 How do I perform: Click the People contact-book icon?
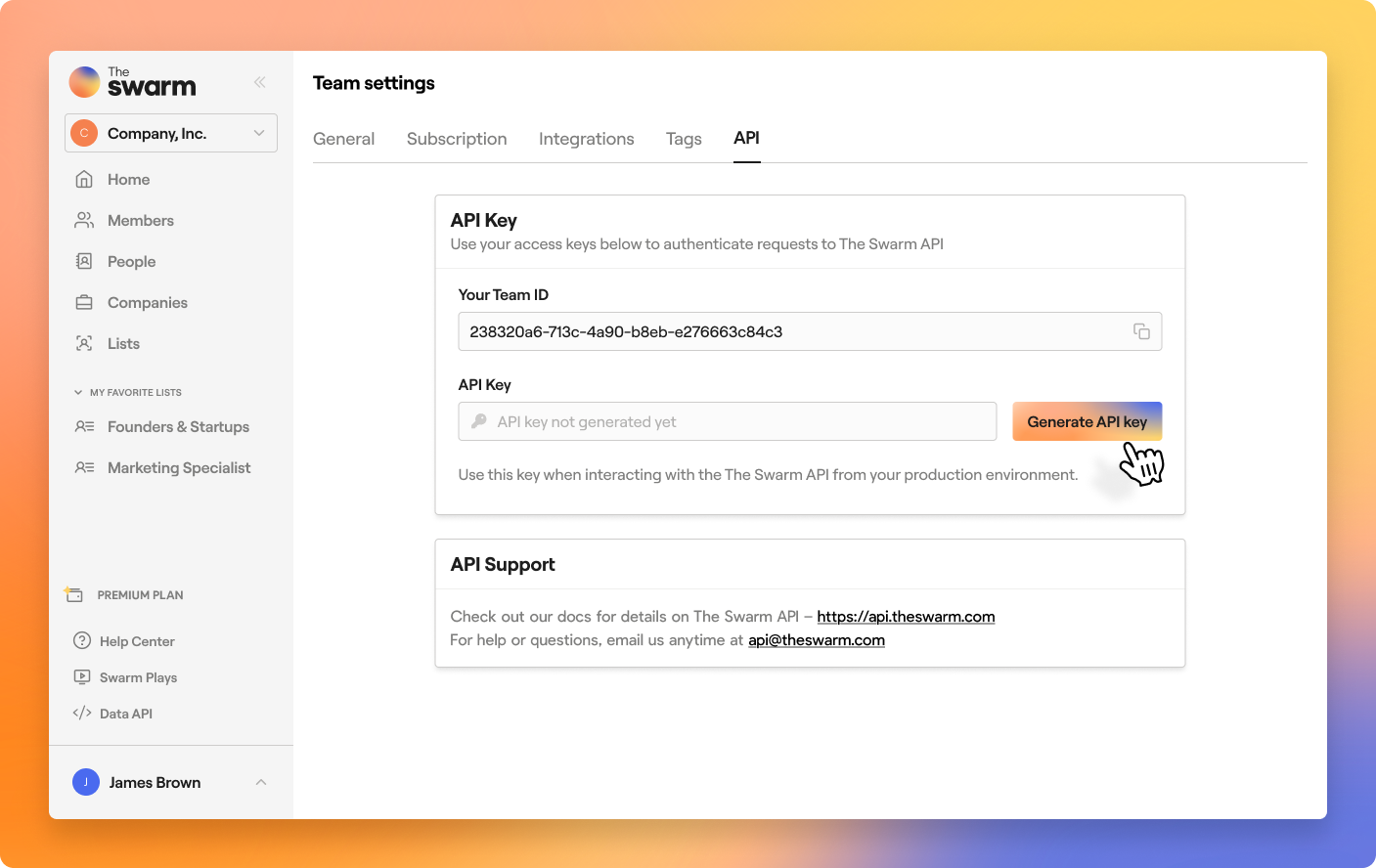tap(84, 262)
